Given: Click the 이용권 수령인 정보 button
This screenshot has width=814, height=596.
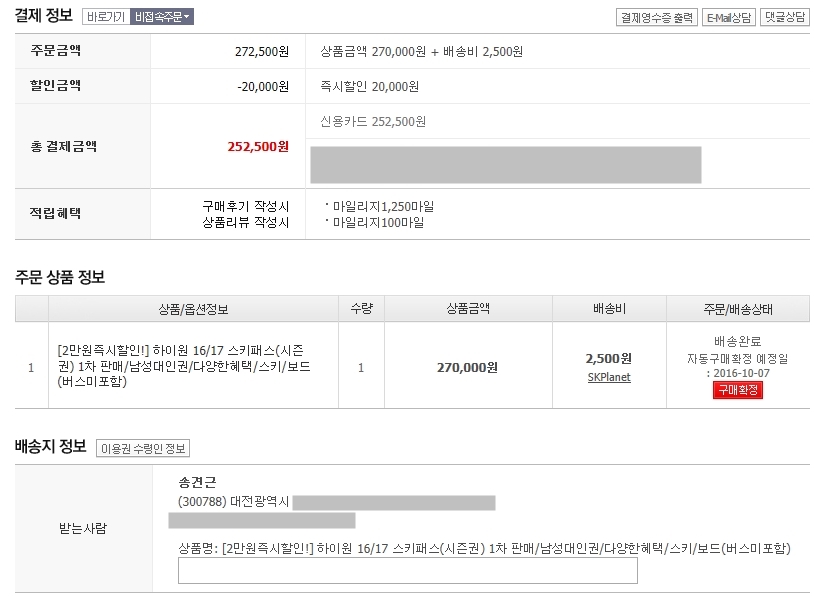Looking at the screenshot, I should pyautogui.click(x=143, y=449).
